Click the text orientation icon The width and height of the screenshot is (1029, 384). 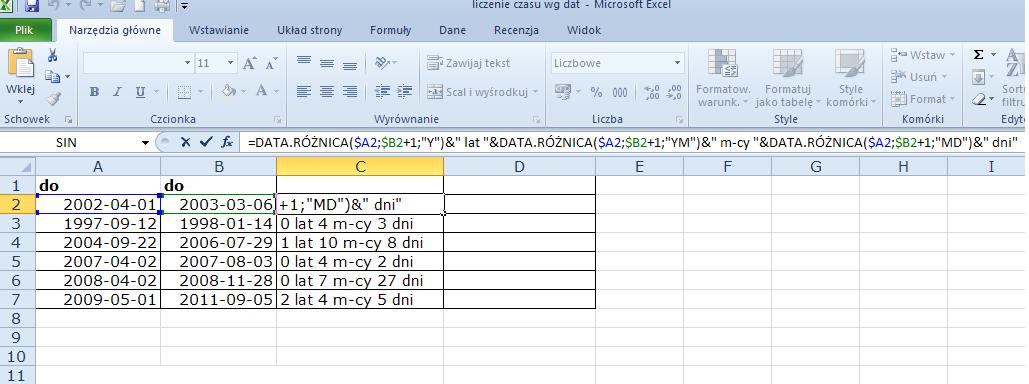(x=382, y=63)
